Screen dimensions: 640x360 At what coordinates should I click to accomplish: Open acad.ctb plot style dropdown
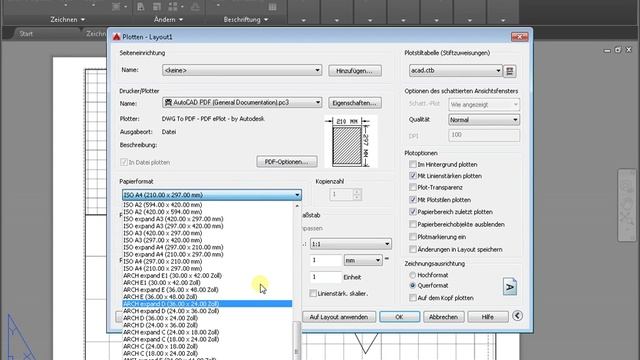tap(455, 71)
